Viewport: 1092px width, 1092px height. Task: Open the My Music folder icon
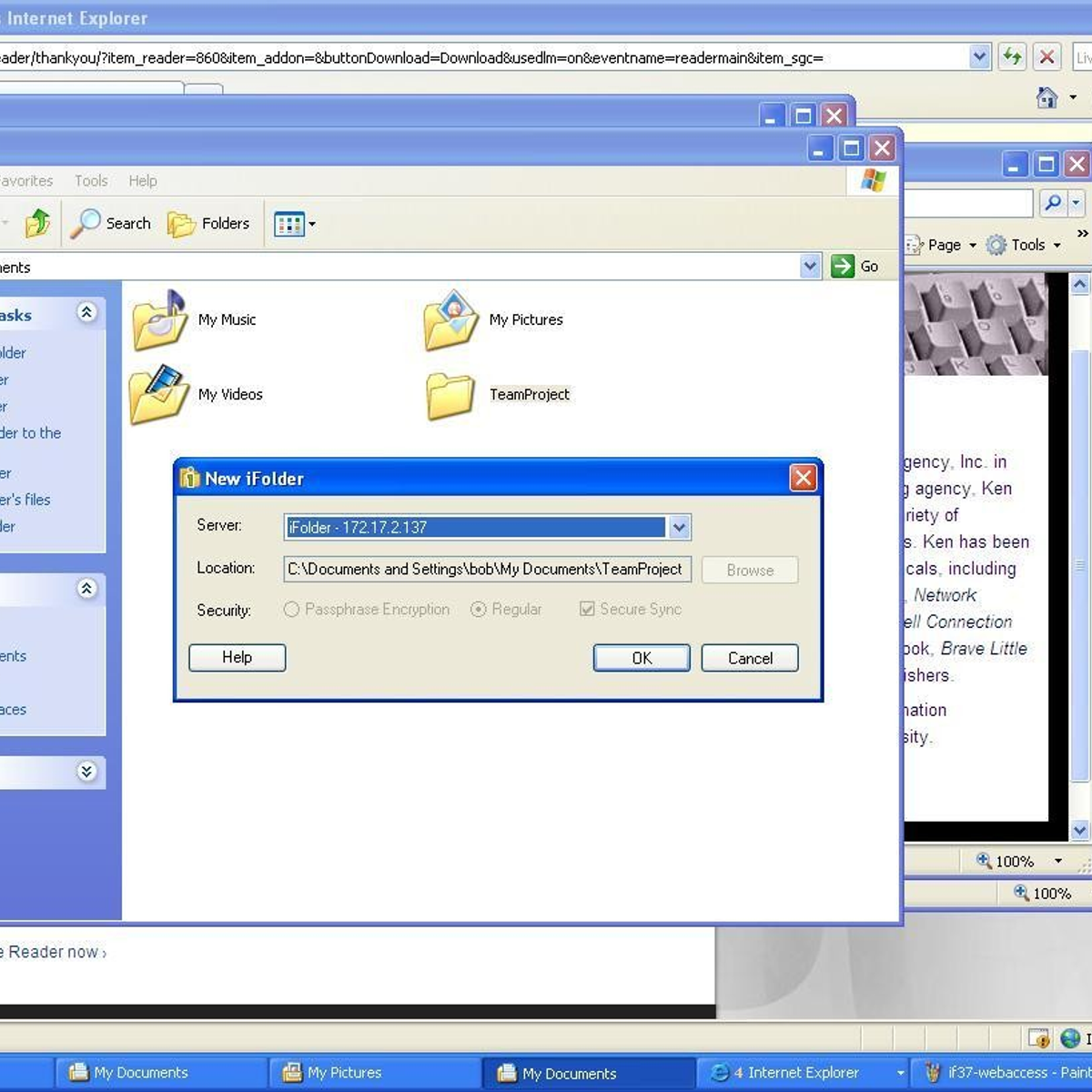coord(160,320)
